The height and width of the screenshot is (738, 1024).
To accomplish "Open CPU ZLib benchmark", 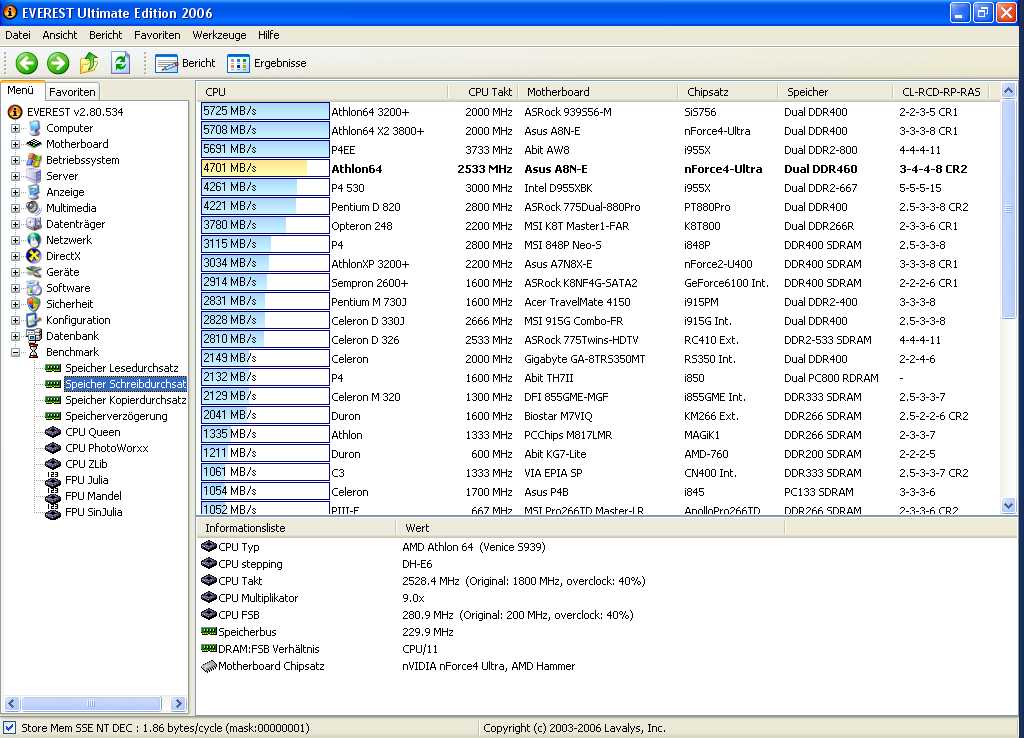I will coord(86,464).
